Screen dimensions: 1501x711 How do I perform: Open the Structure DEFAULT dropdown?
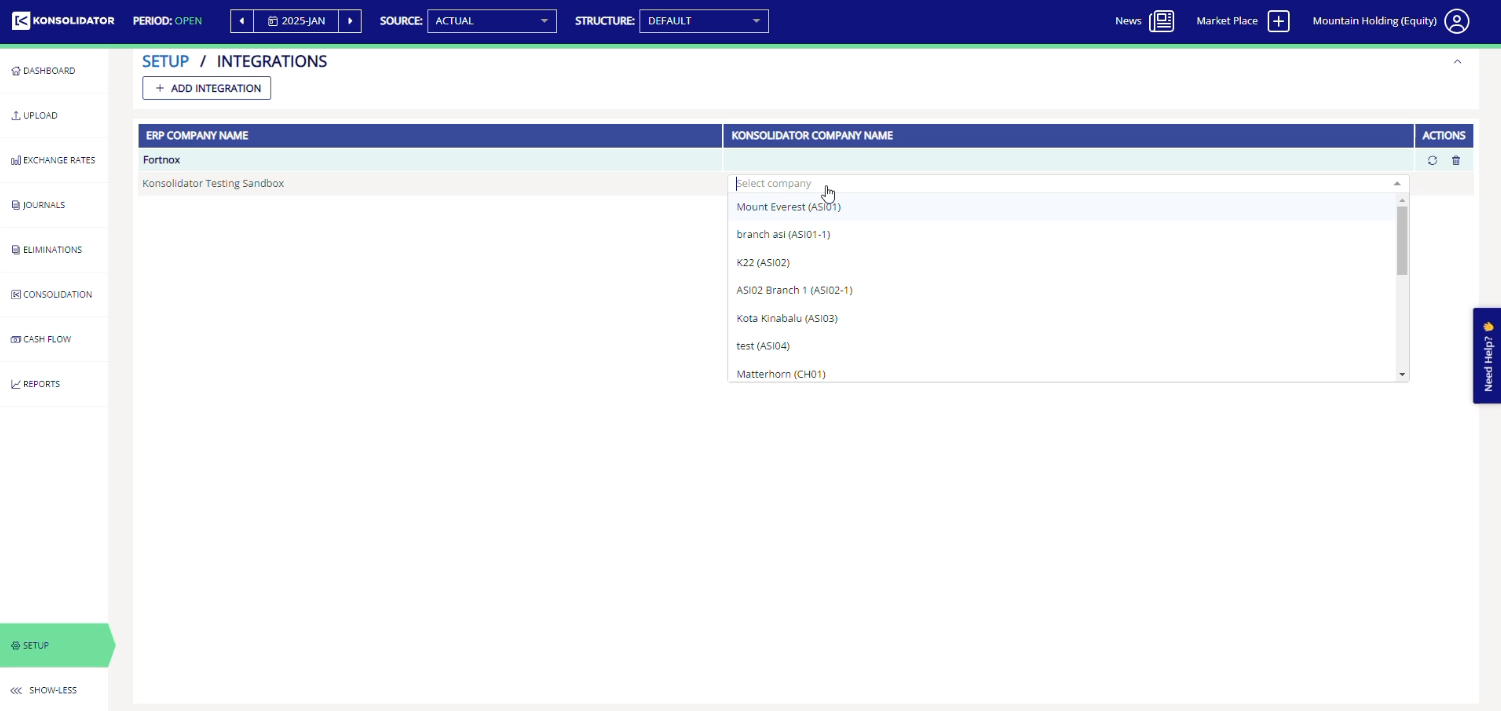click(x=704, y=21)
